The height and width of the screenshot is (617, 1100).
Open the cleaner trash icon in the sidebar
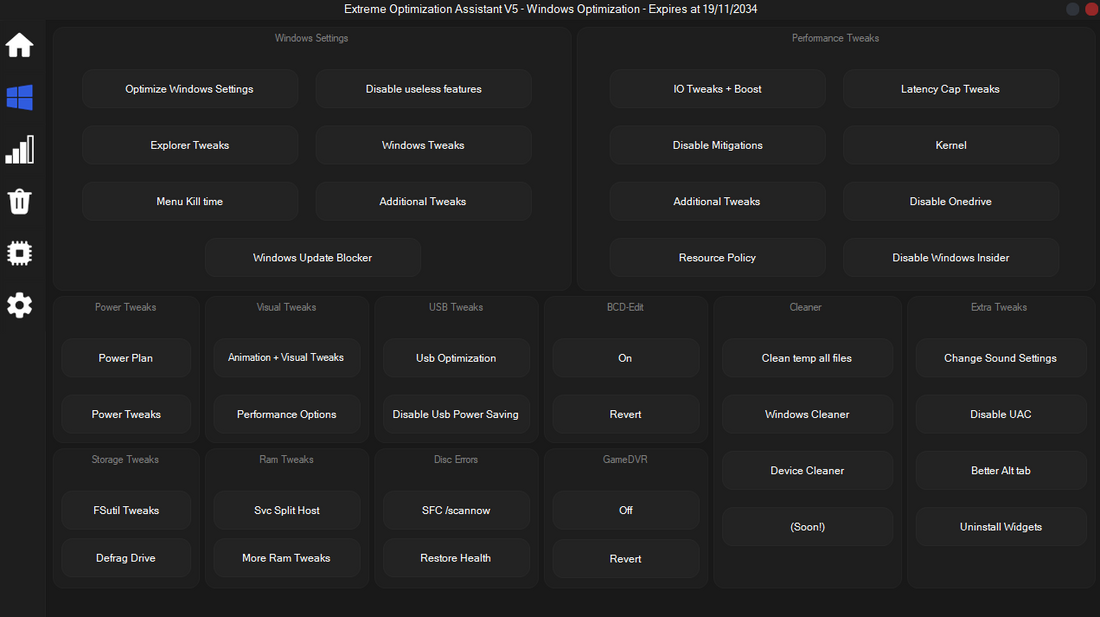[x=19, y=201]
